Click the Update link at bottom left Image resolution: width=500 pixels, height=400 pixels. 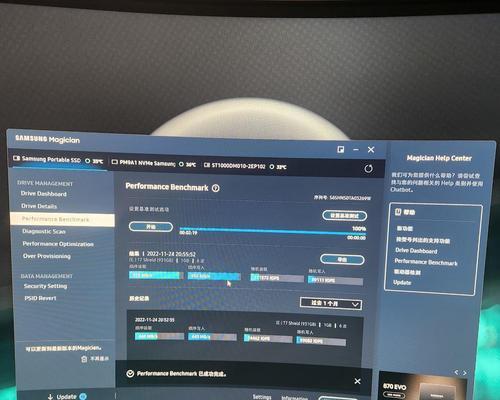[x=66, y=397]
